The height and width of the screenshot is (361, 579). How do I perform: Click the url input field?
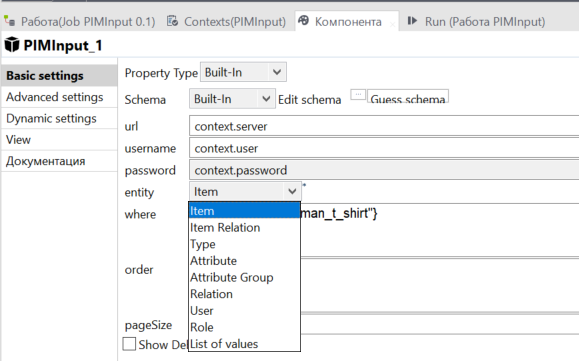tap(384, 126)
